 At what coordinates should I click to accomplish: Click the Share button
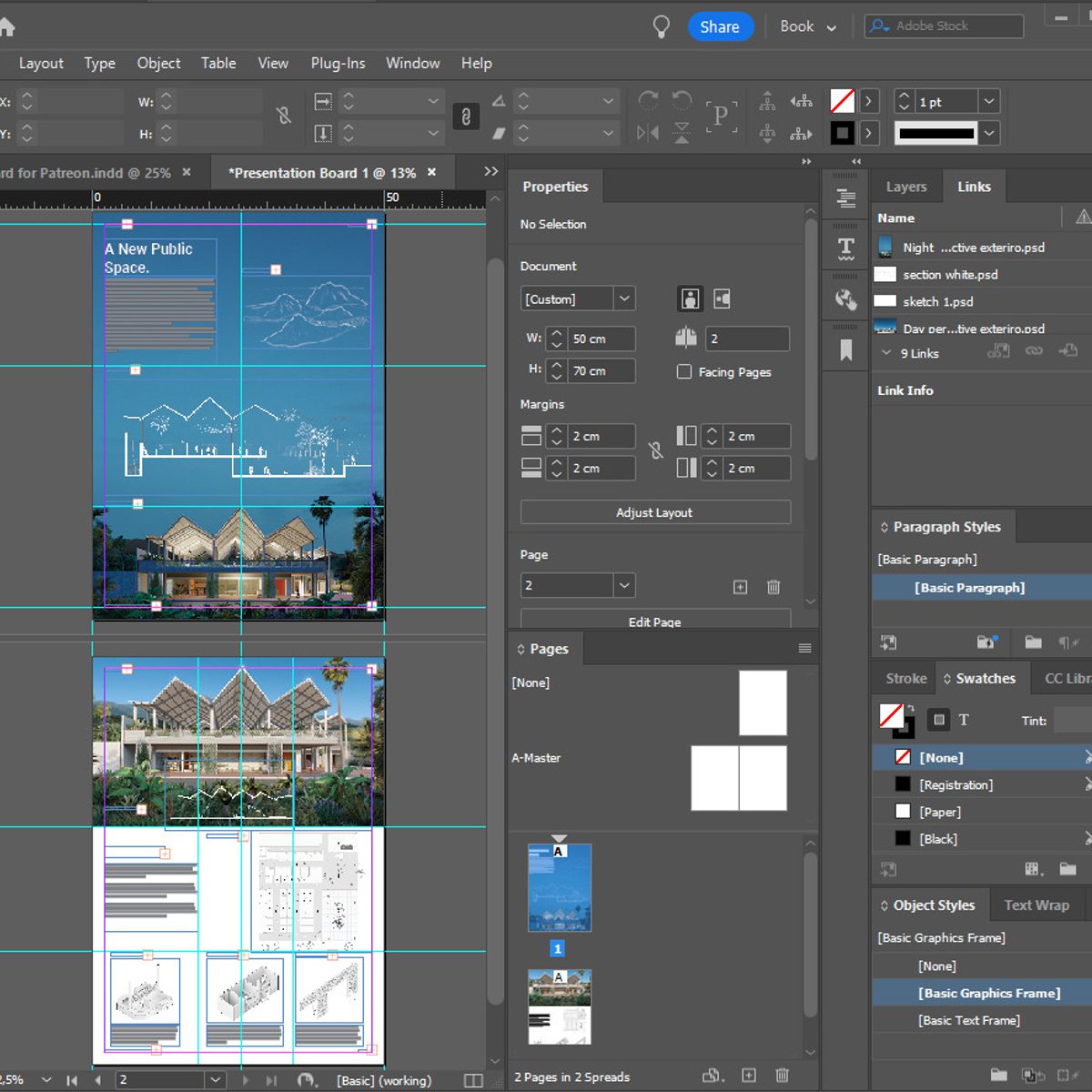click(721, 26)
